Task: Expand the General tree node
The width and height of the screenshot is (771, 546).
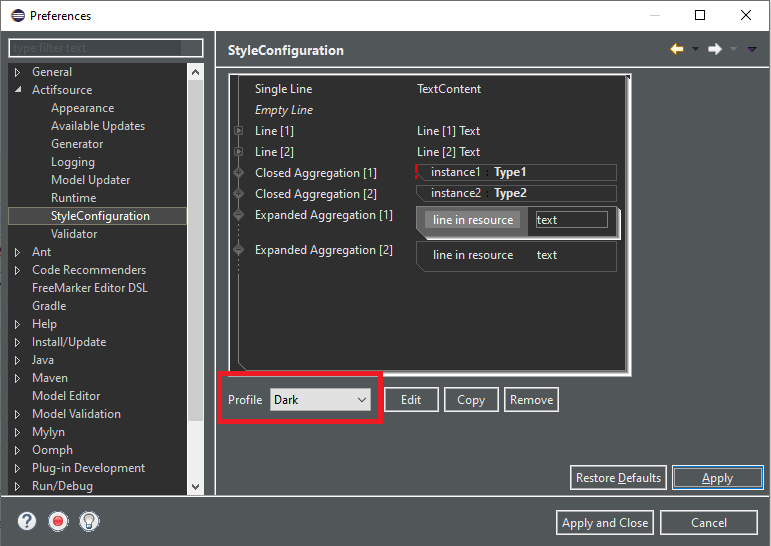Action: tap(17, 72)
